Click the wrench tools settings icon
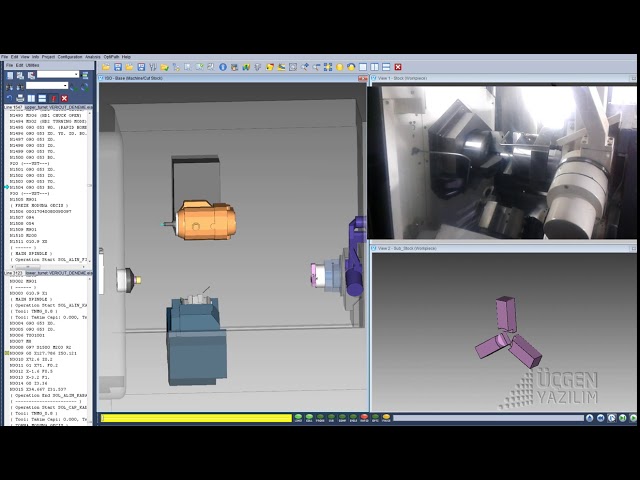 (x=153, y=67)
